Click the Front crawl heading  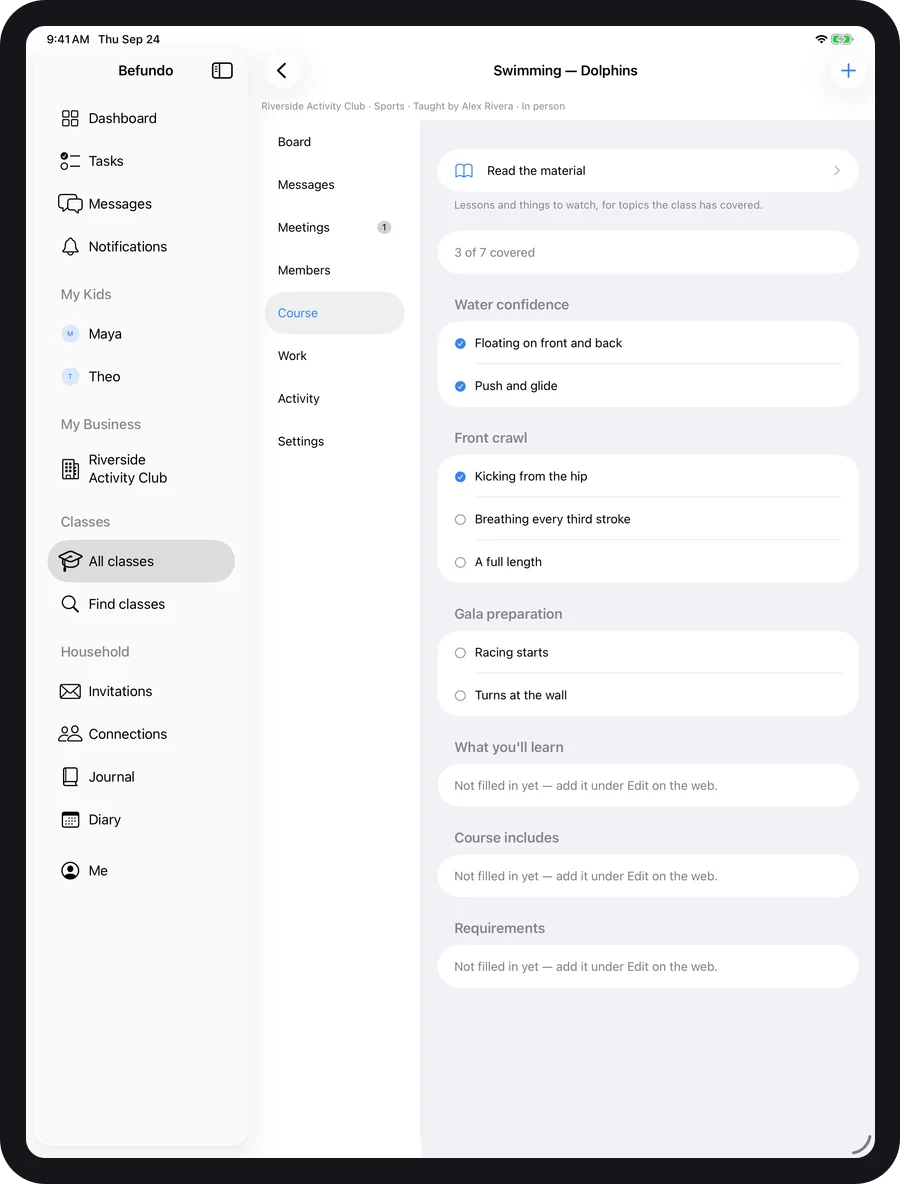[x=491, y=438]
